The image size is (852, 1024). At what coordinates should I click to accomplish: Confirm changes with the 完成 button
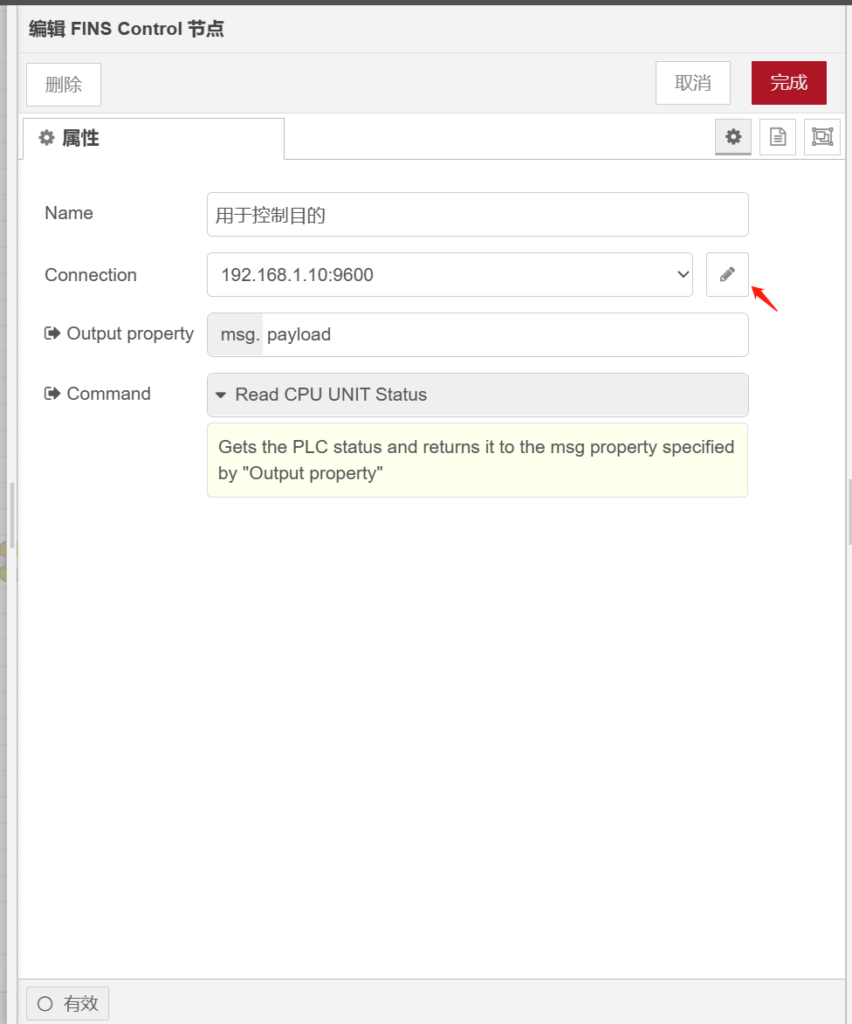(788, 83)
